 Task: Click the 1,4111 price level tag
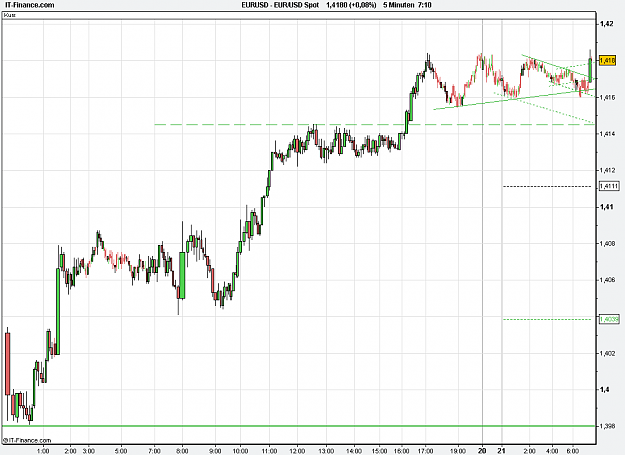(609, 186)
